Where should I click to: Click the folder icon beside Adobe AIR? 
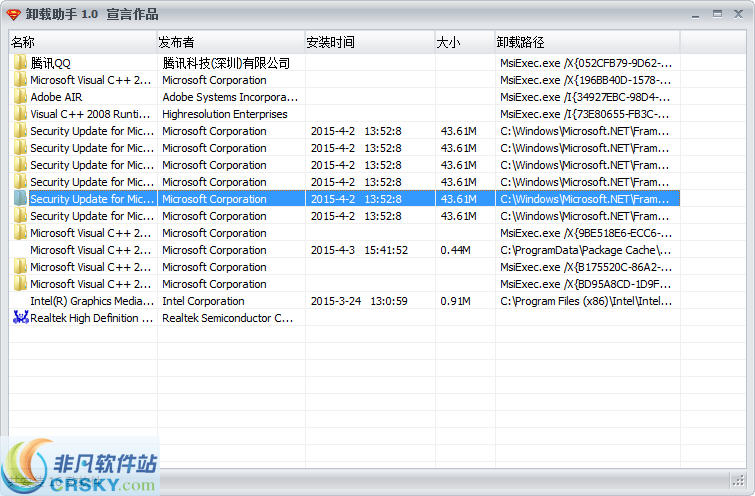coord(20,97)
